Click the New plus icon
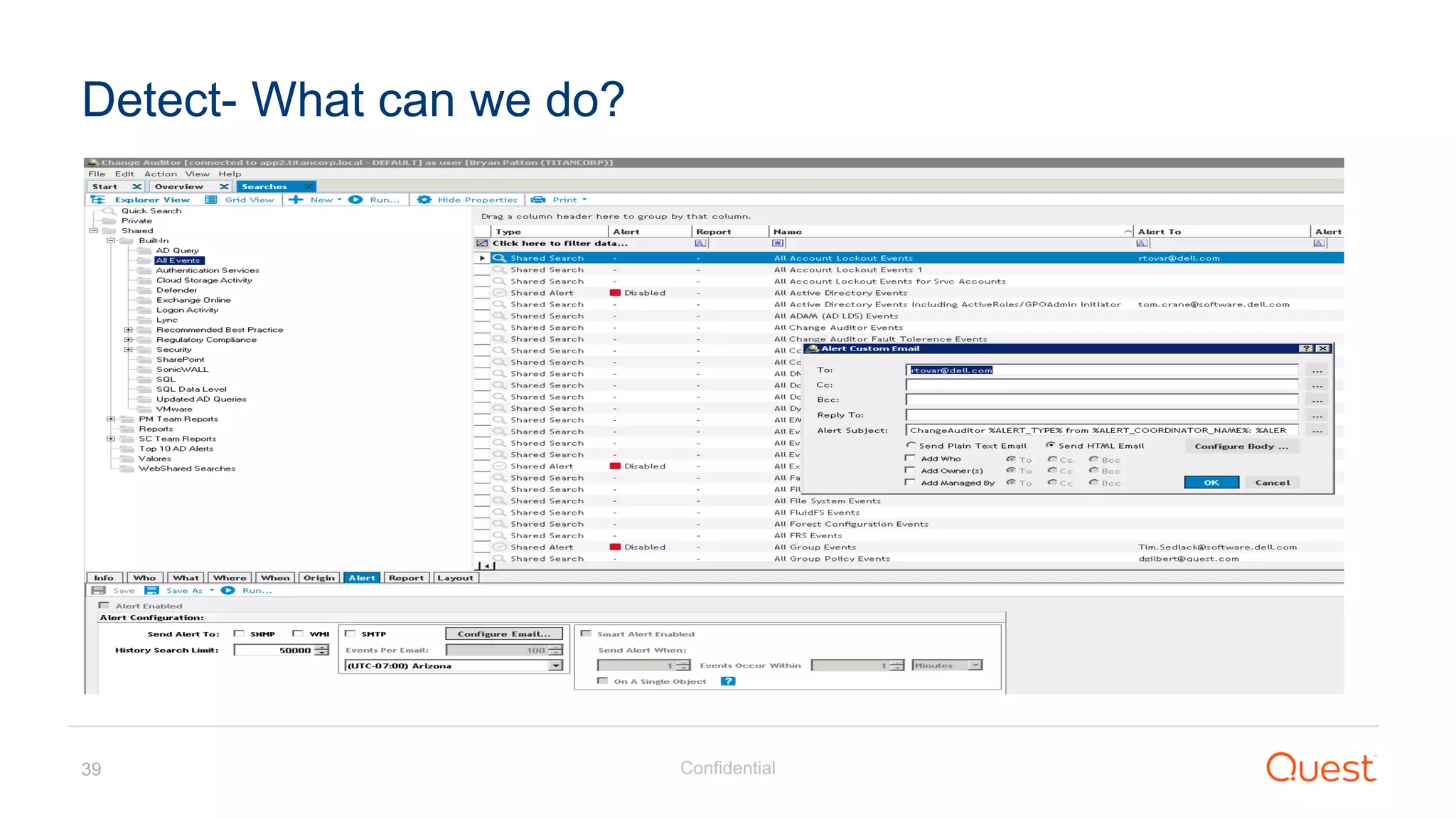 click(296, 200)
